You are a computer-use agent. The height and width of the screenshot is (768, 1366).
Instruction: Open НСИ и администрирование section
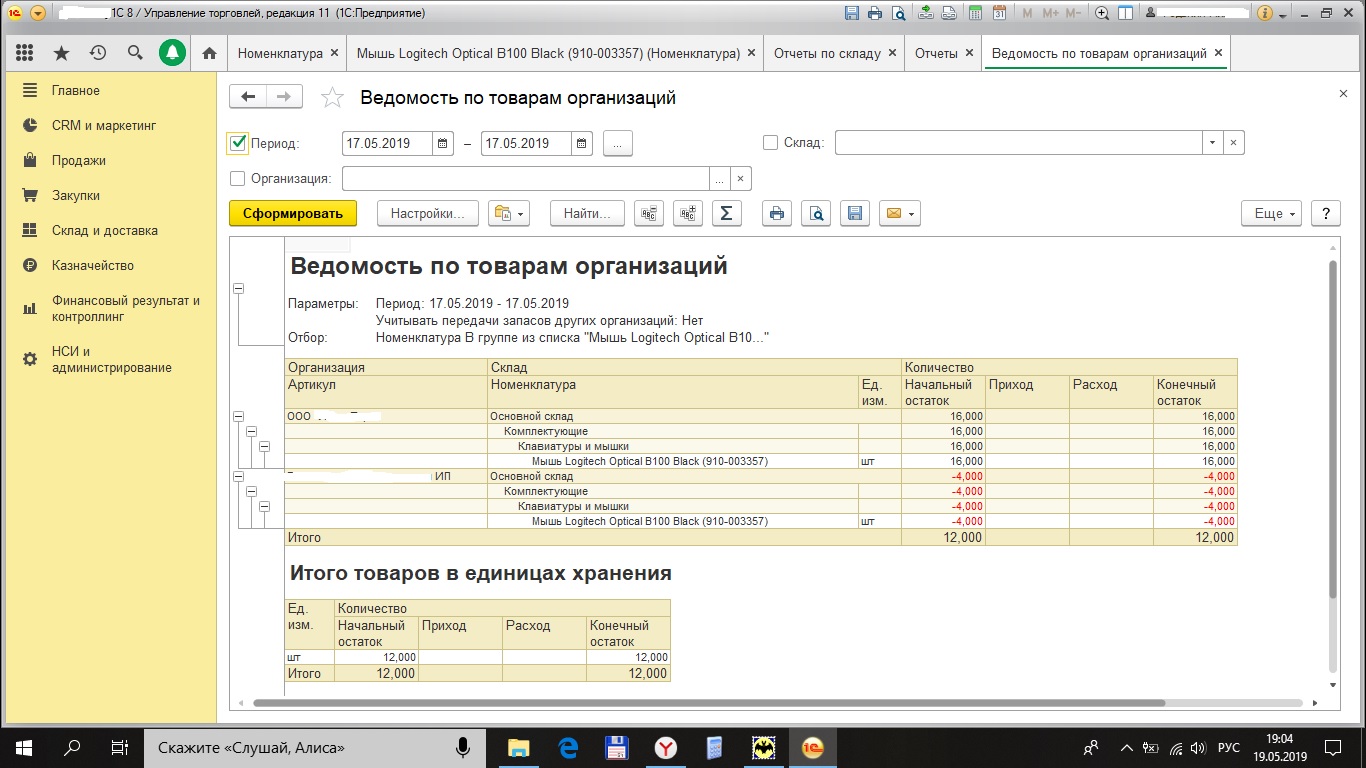(x=112, y=359)
